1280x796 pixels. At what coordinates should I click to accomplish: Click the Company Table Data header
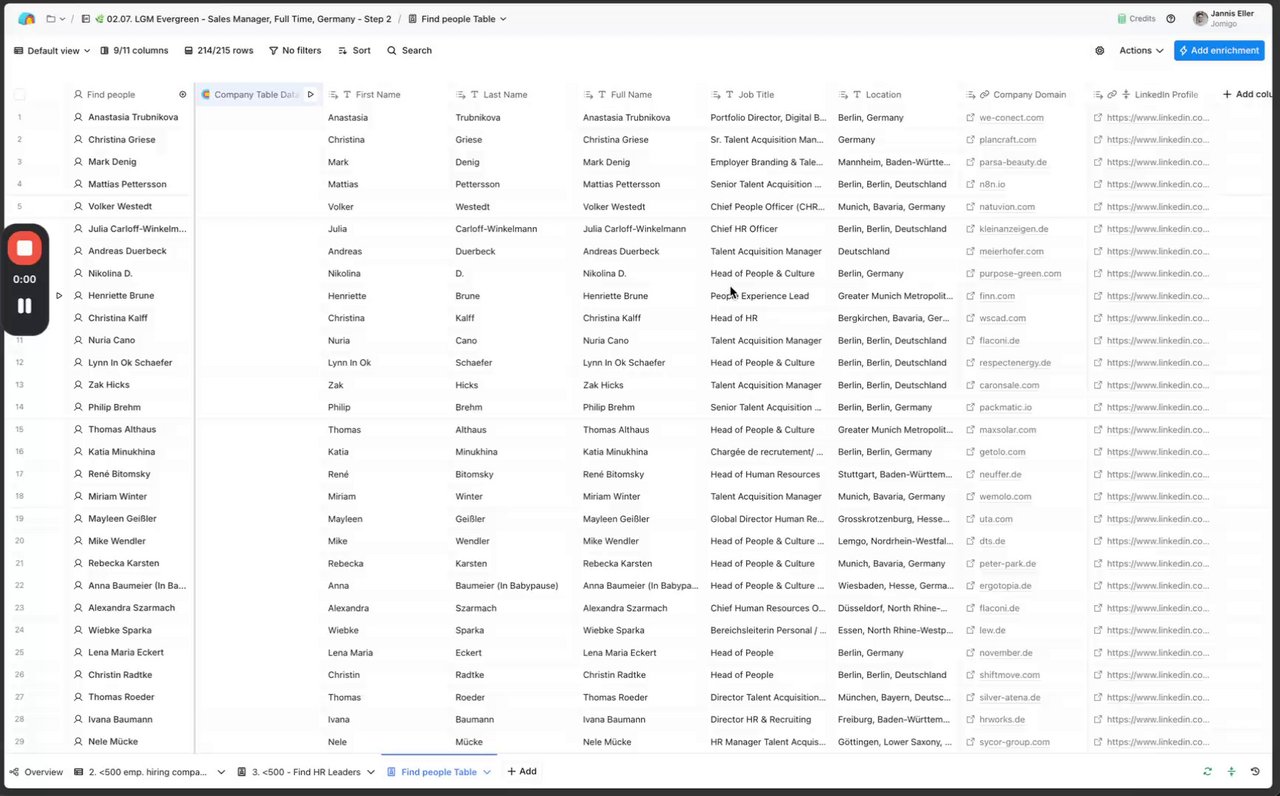tap(258, 95)
